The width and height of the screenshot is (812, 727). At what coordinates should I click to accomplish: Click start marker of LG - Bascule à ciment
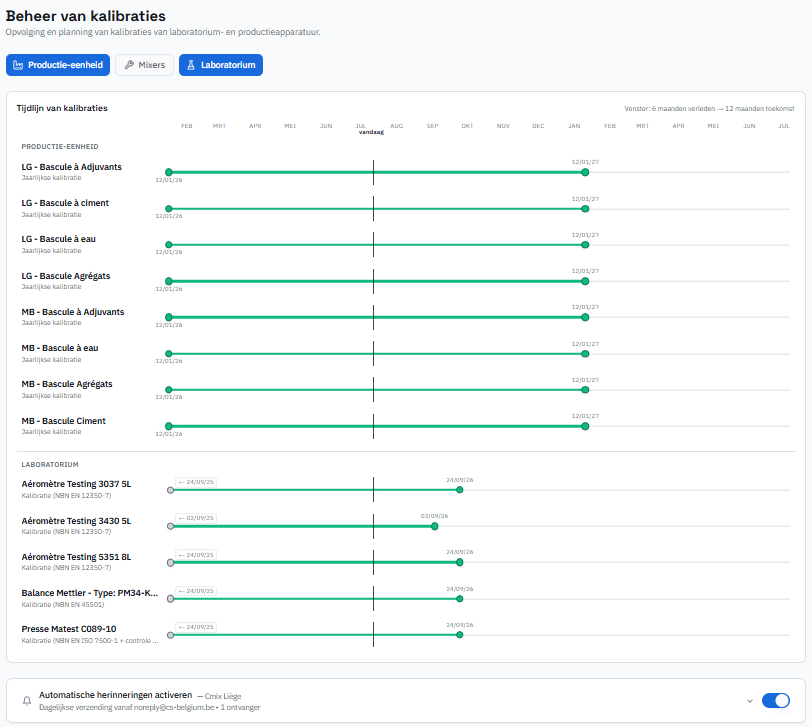pos(169,209)
